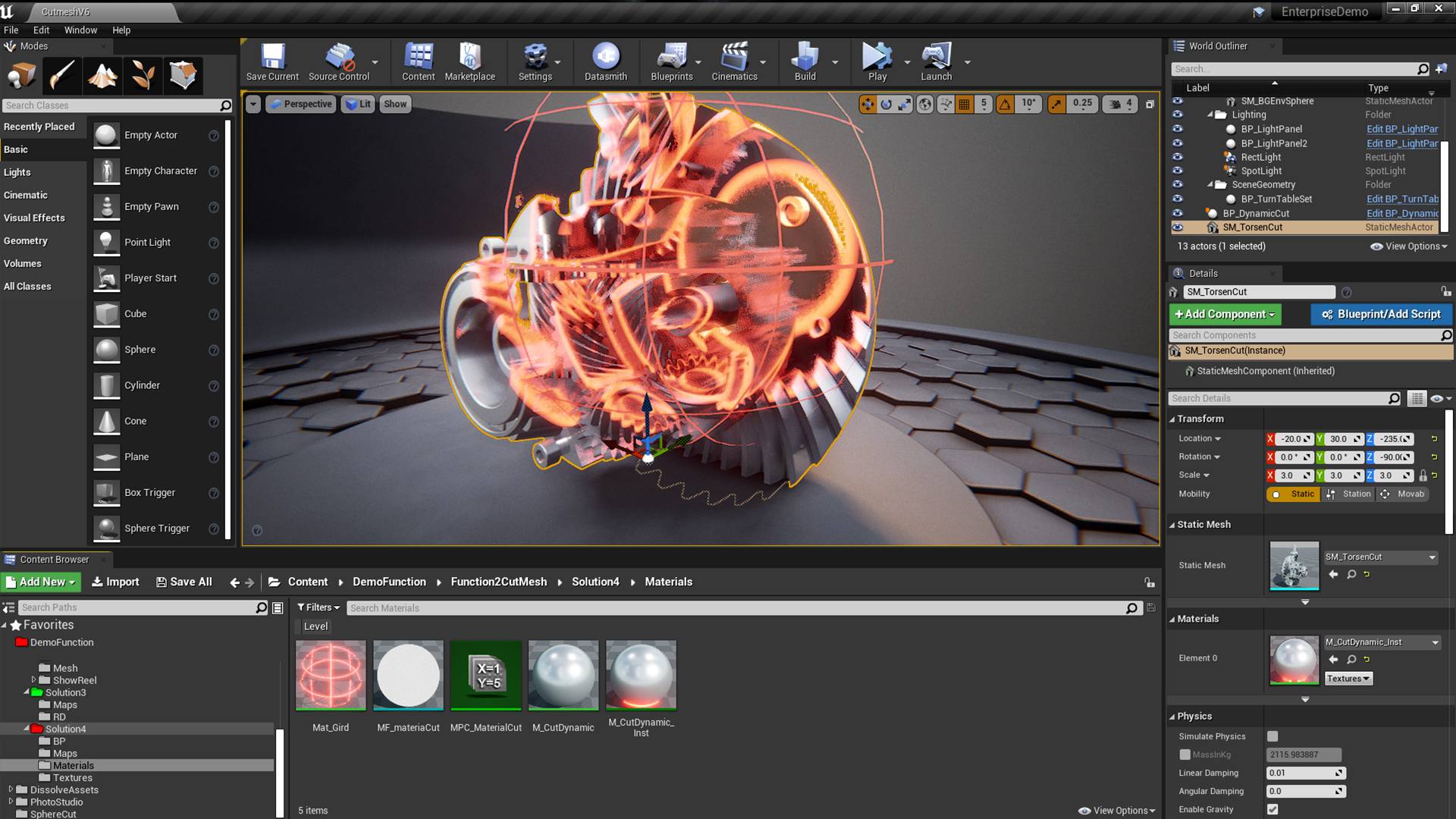Hide the RectLight actor
The height and width of the screenshot is (819, 1456).
point(1178,157)
